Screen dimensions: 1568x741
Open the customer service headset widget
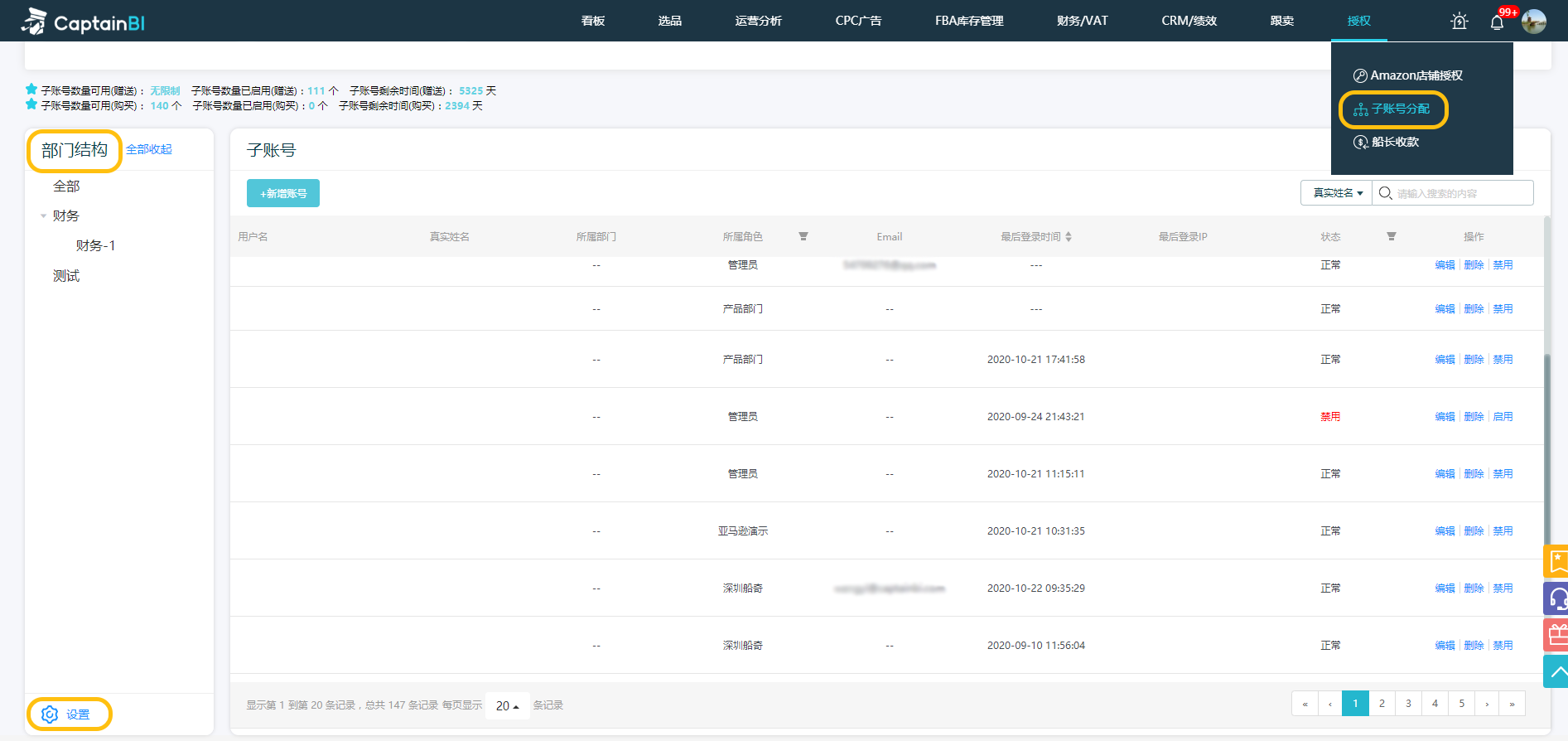point(1556,598)
